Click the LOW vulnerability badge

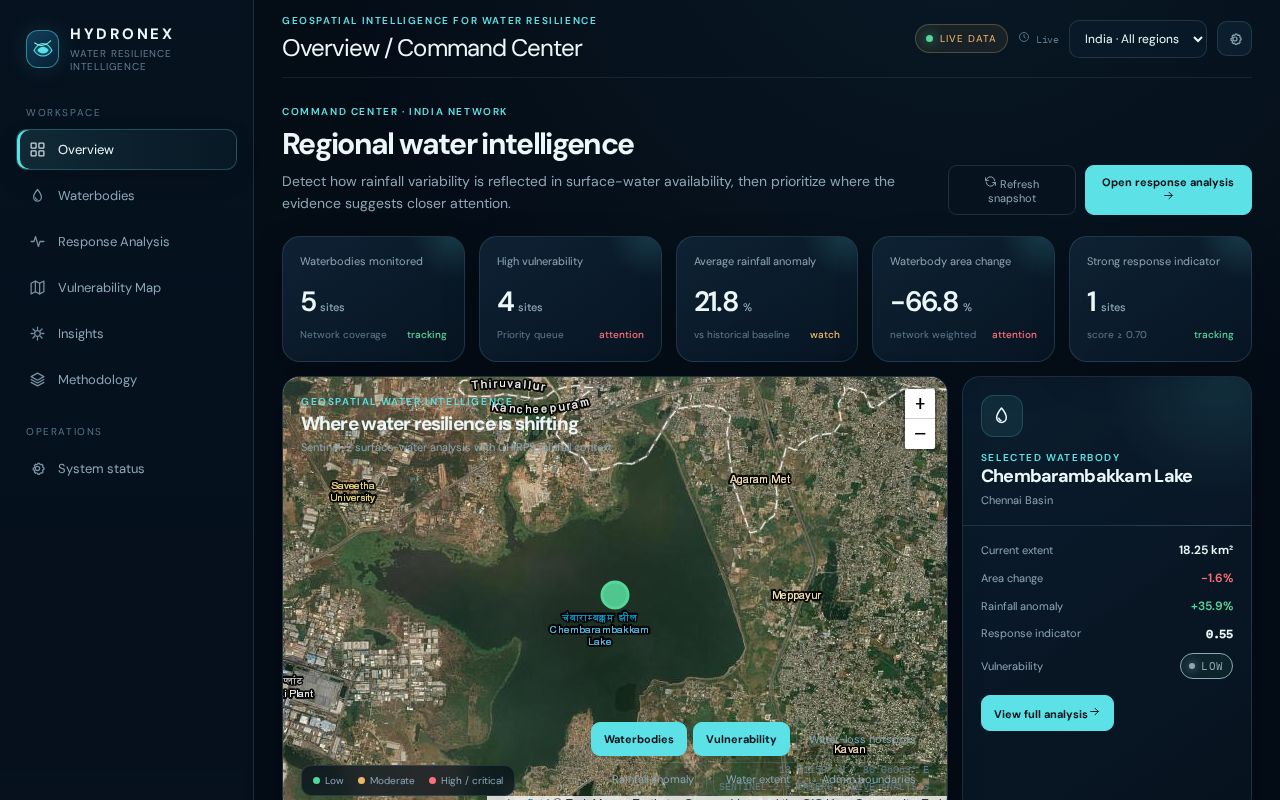tap(1206, 666)
